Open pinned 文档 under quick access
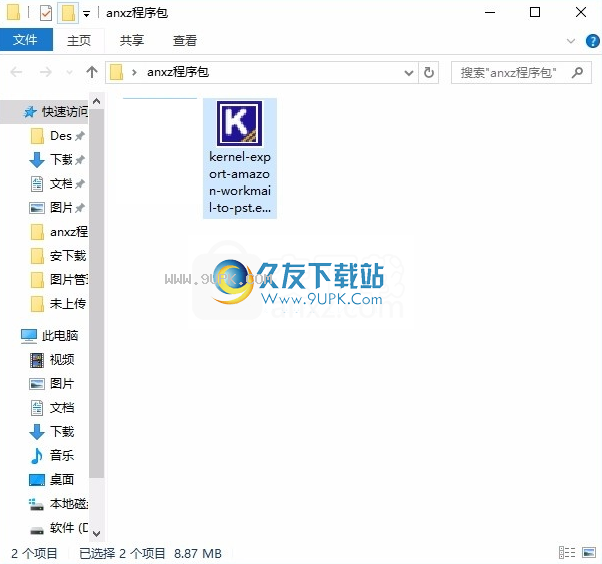 (x=61, y=184)
